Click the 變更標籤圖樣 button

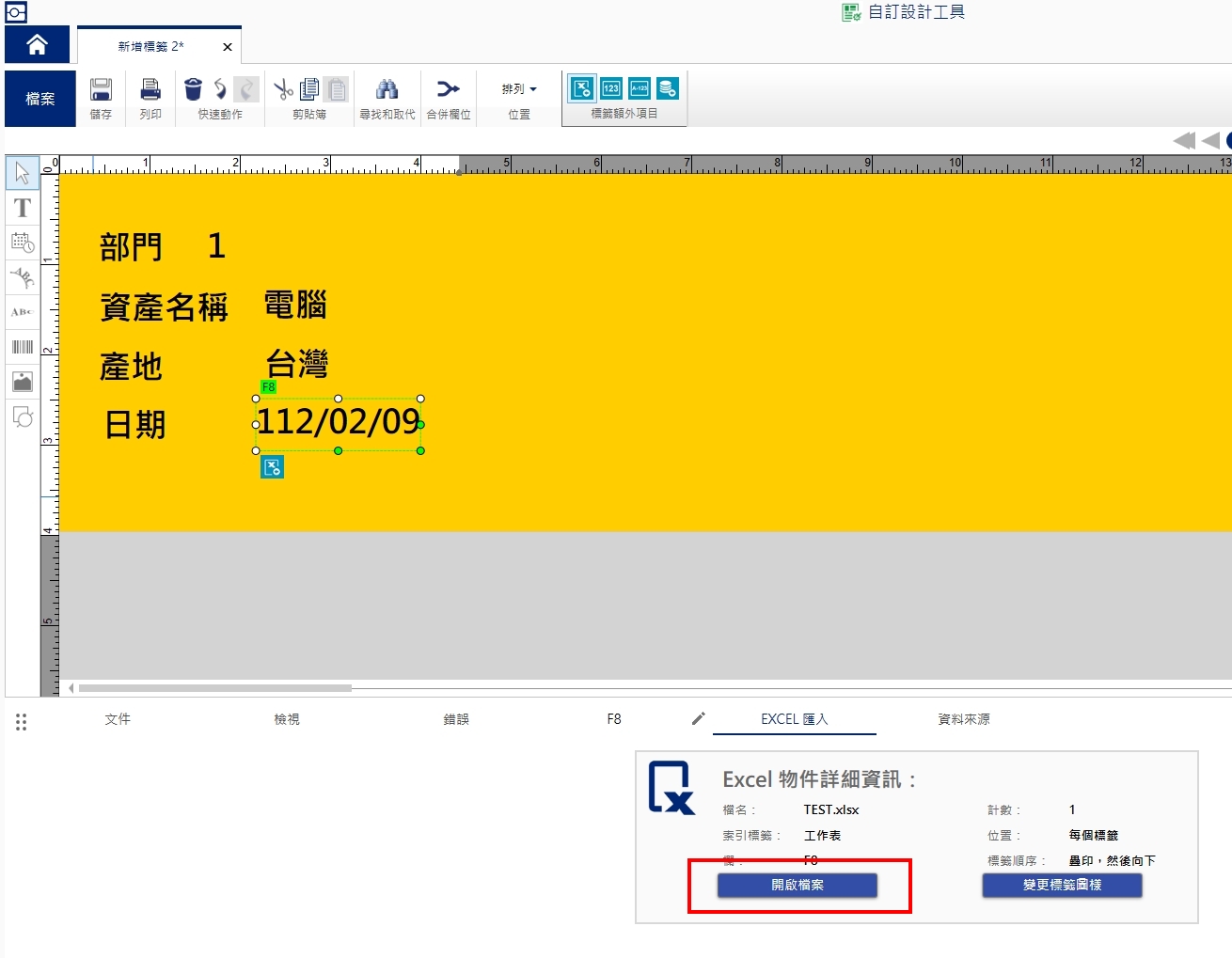click(x=1063, y=885)
